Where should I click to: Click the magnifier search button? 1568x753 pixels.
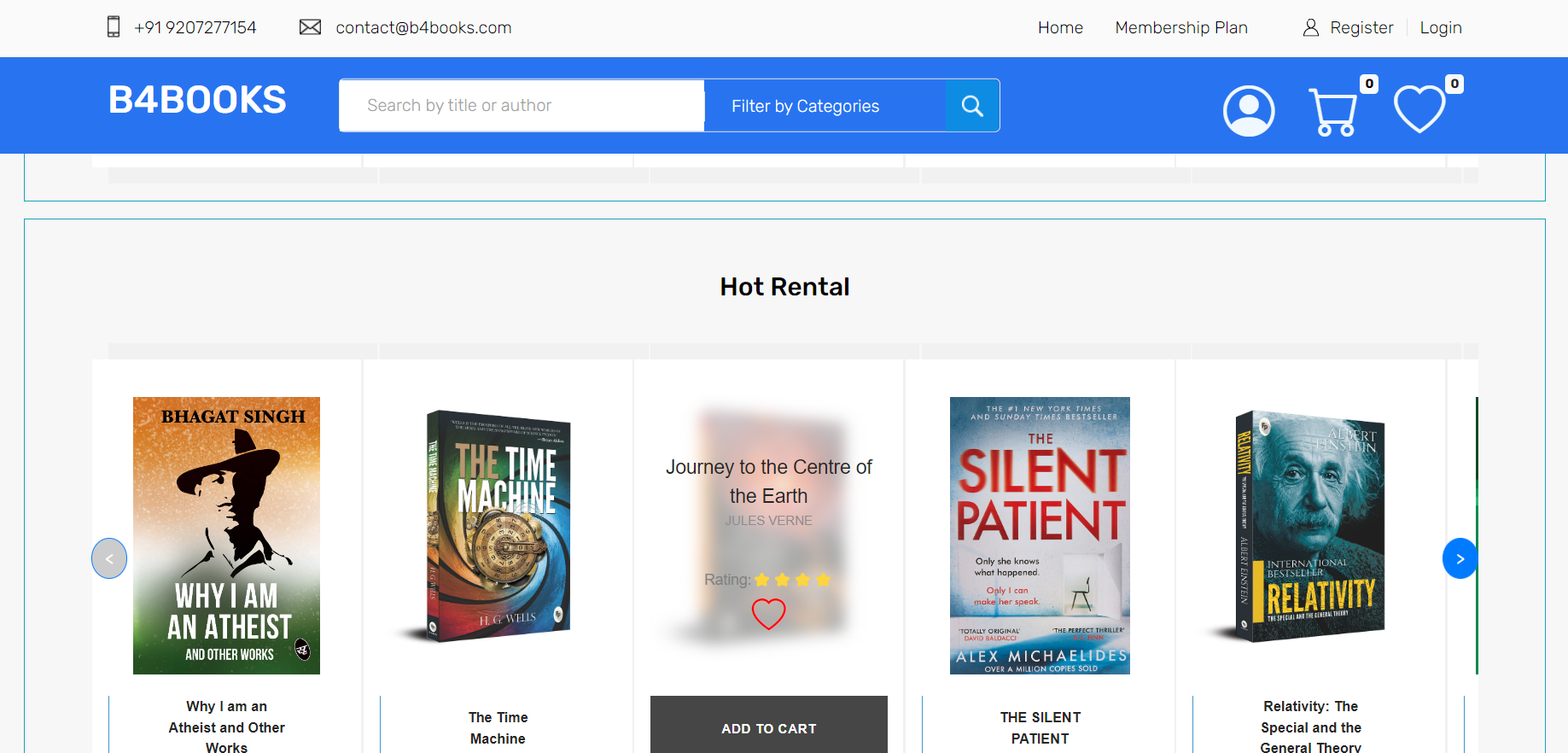click(x=972, y=106)
